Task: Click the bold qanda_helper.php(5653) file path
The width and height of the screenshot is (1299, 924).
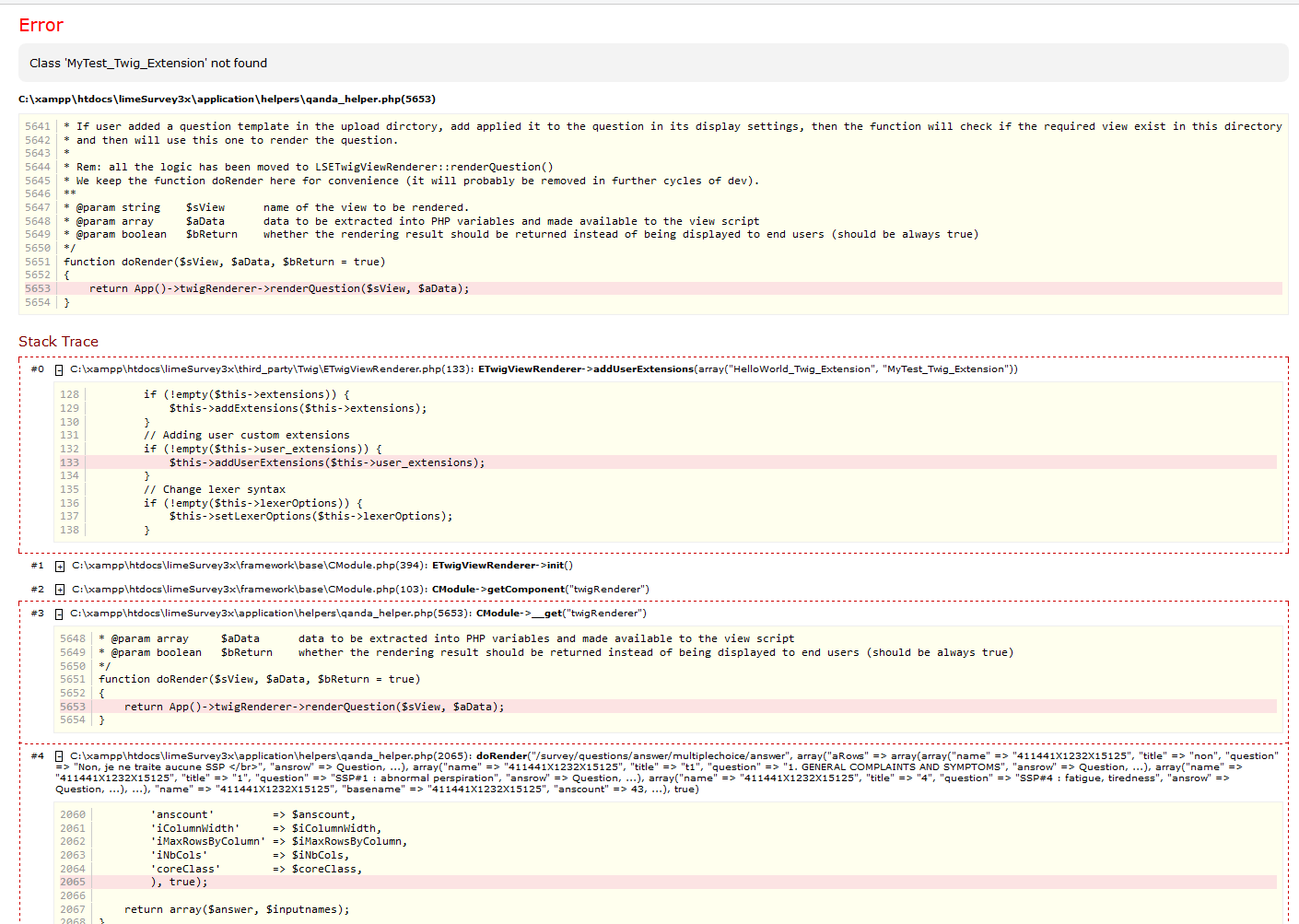Action: [227, 99]
